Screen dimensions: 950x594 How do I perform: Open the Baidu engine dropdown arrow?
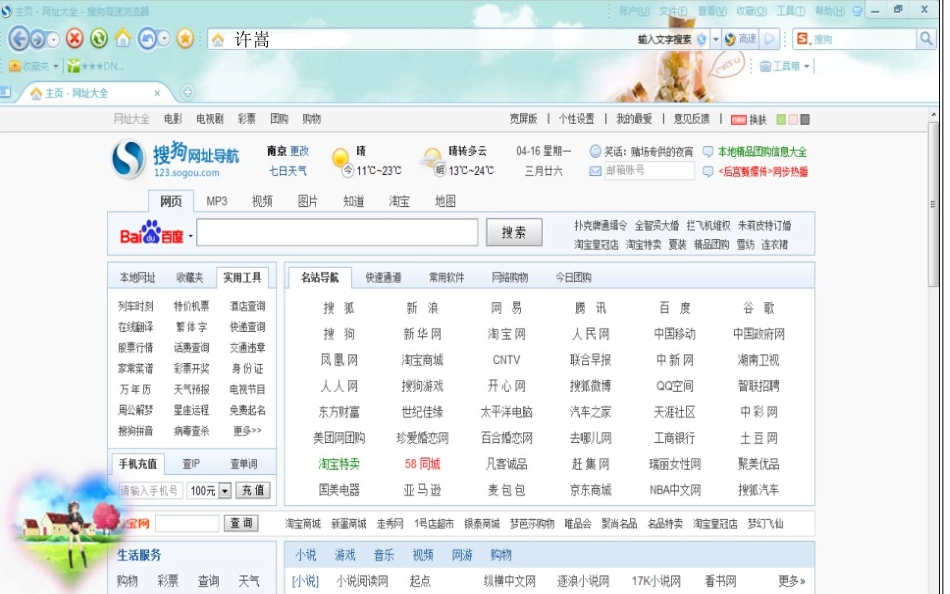point(190,236)
